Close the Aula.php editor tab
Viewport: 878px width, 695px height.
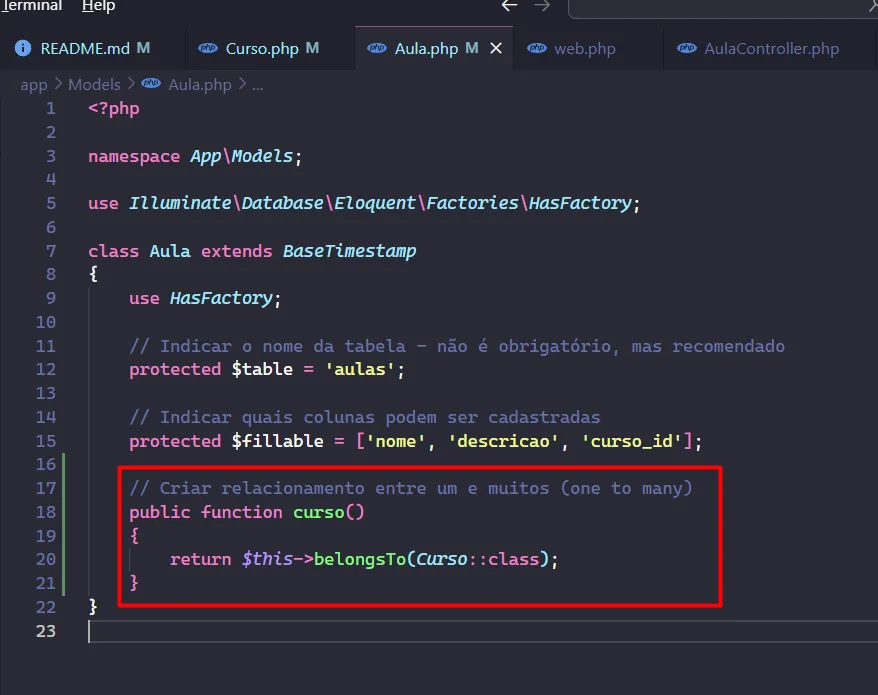click(495, 48)
